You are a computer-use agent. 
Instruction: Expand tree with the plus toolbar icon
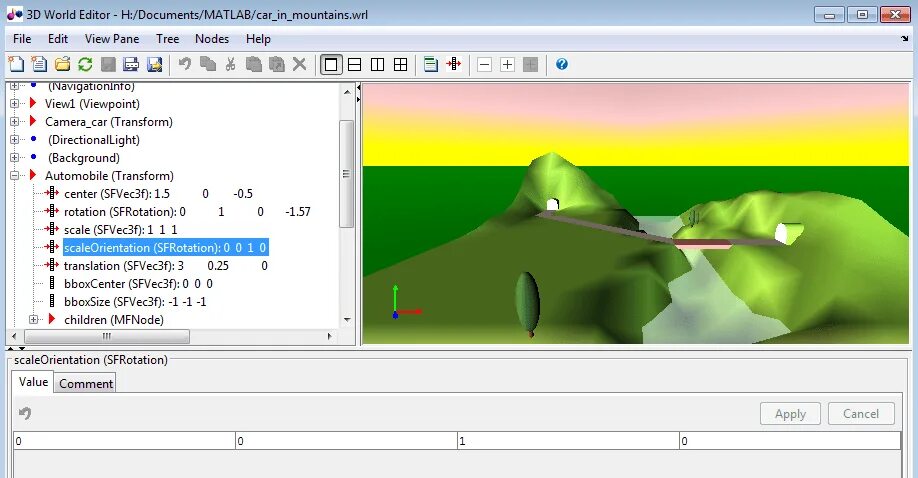pos(508,64)
